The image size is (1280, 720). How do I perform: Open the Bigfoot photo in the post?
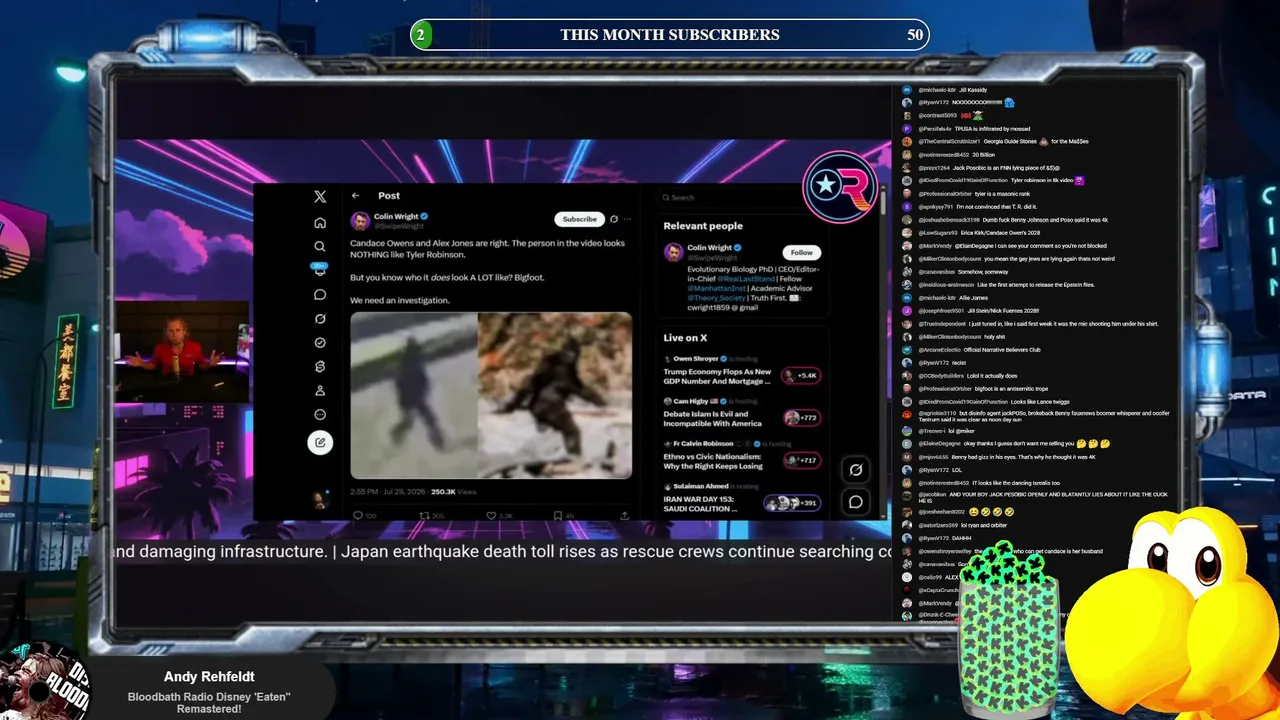[555, 395]
